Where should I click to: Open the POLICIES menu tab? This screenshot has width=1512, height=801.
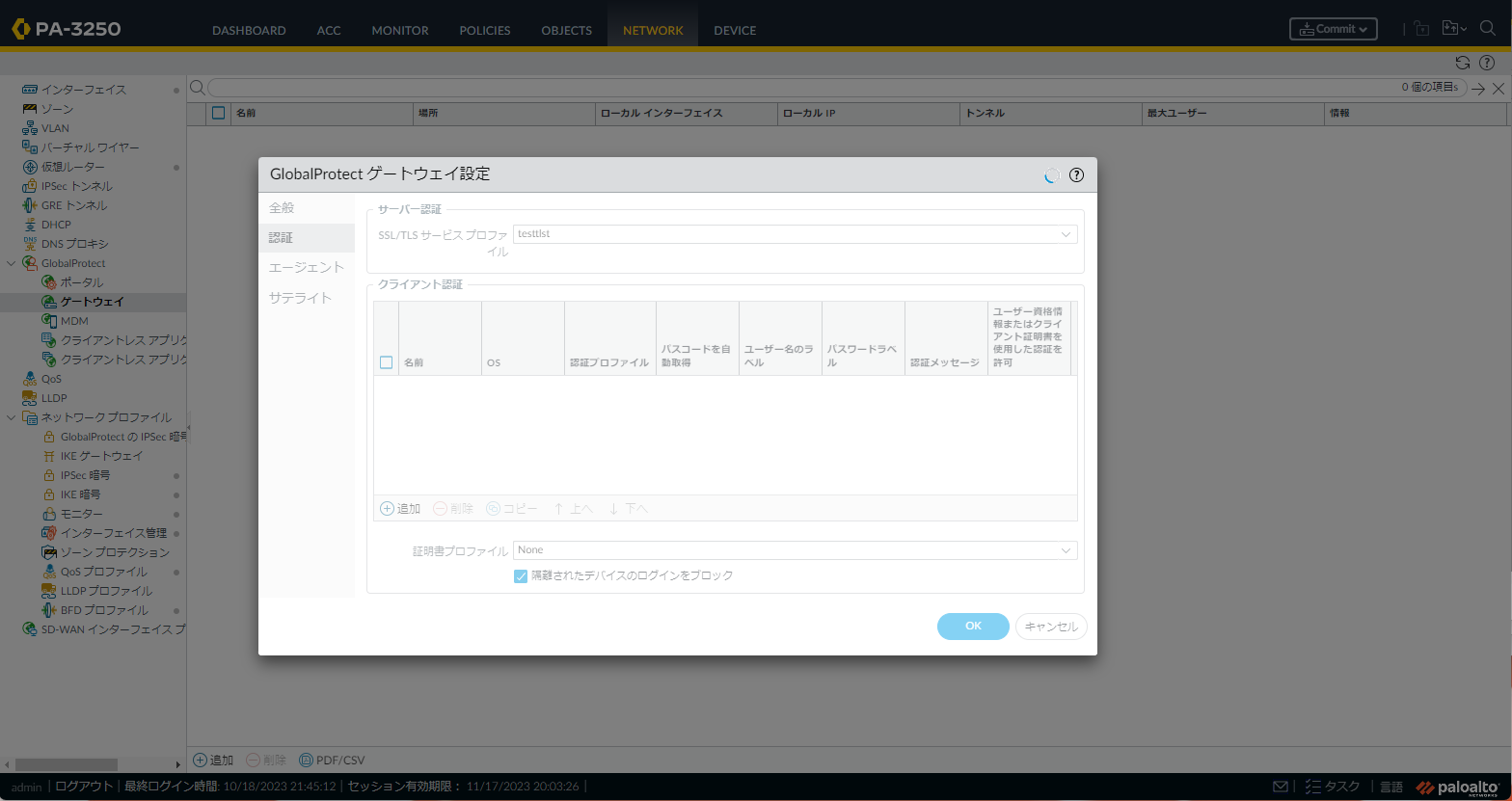pyautogui.click(x=484, y=30)
